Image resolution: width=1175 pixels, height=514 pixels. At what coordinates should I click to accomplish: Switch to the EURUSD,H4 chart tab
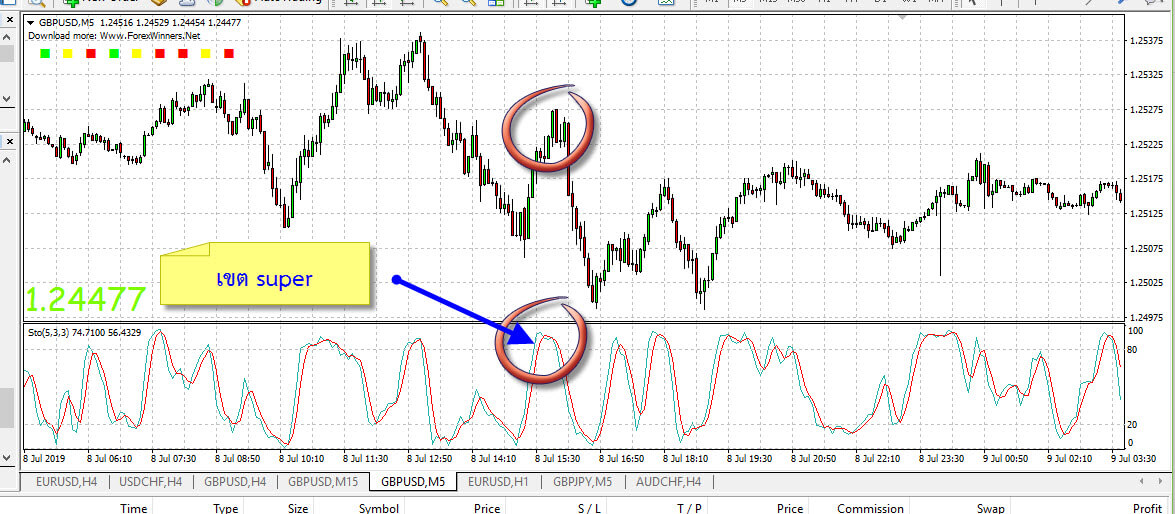tap(65, 482)
